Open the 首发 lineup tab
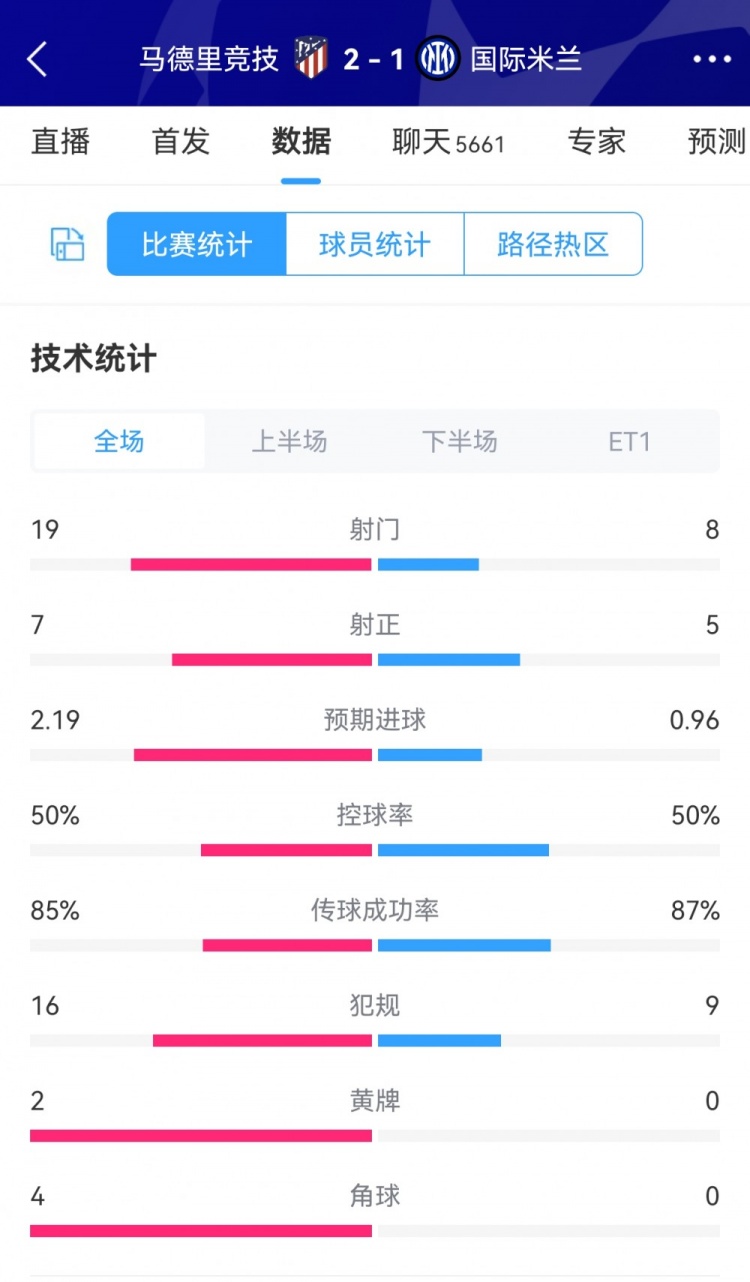Viewport: 750px width, 1282px height. [x=181, y=142]
